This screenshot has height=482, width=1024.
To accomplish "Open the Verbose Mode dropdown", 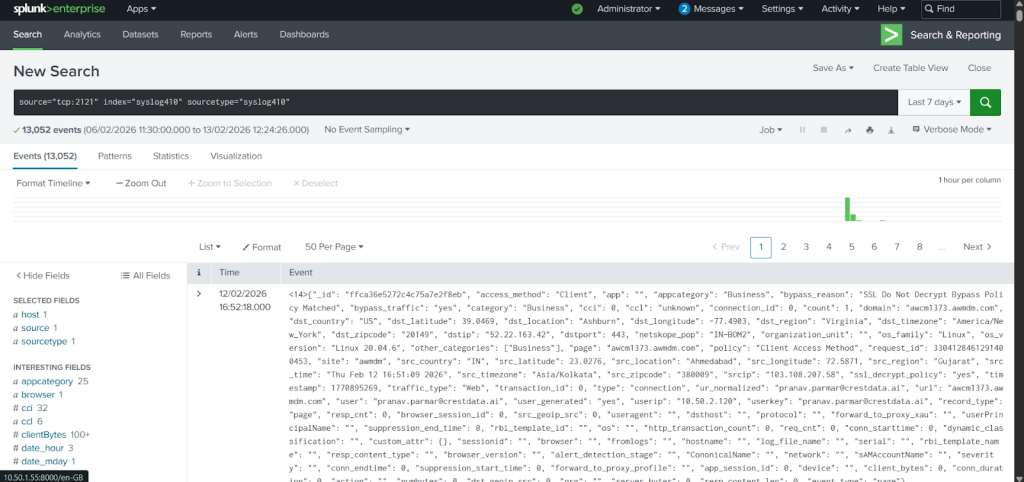I will click(x=952, y=130).
